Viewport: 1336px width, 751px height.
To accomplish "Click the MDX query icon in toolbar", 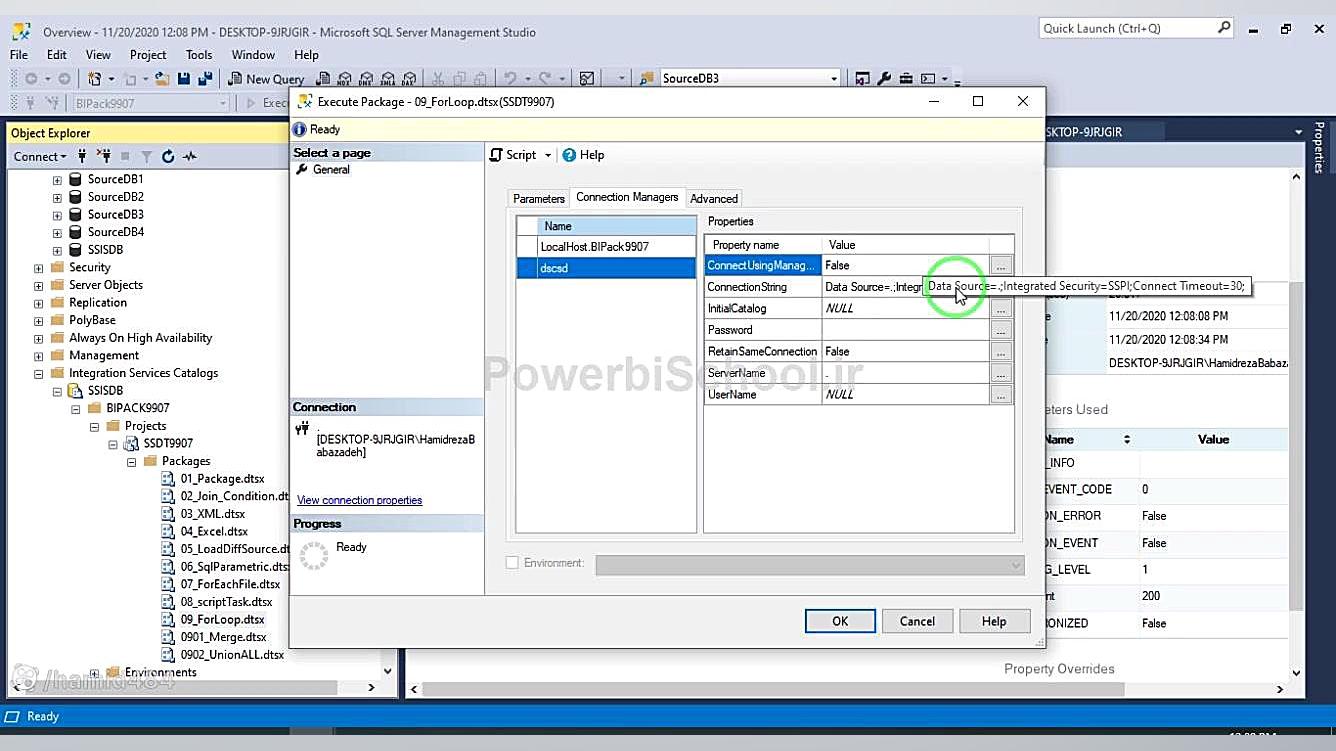I will pyautogui.click(x=344, y=79).
